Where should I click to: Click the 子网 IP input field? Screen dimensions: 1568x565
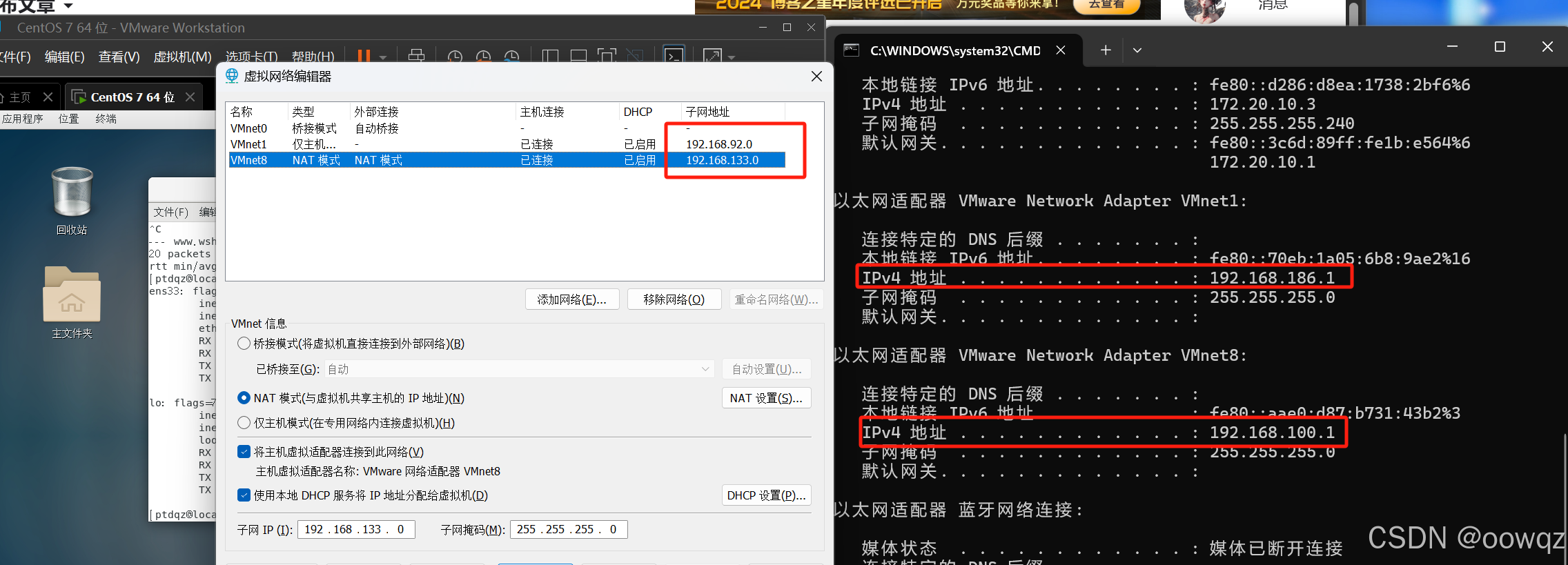point(356,529)
